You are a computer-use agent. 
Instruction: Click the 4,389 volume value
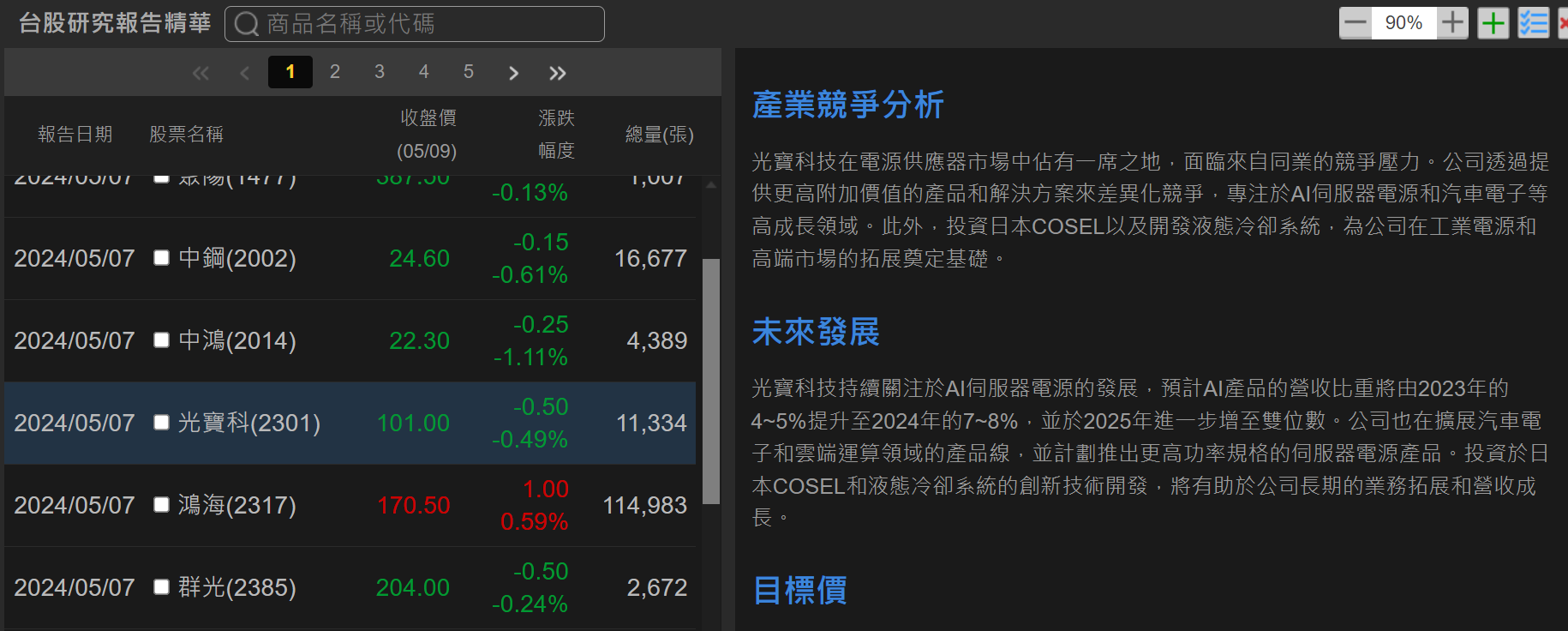pyautogui.click(x=657, y=340)
